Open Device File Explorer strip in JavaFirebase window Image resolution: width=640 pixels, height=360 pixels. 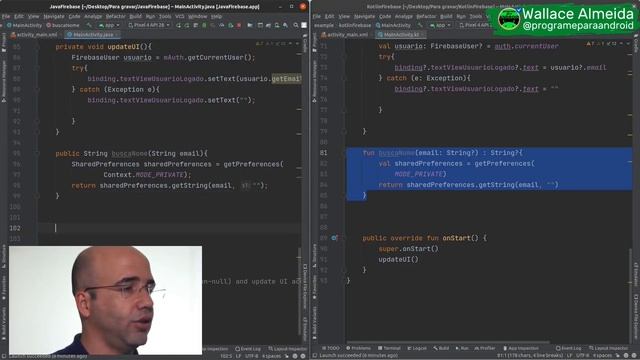click(305, 286)
